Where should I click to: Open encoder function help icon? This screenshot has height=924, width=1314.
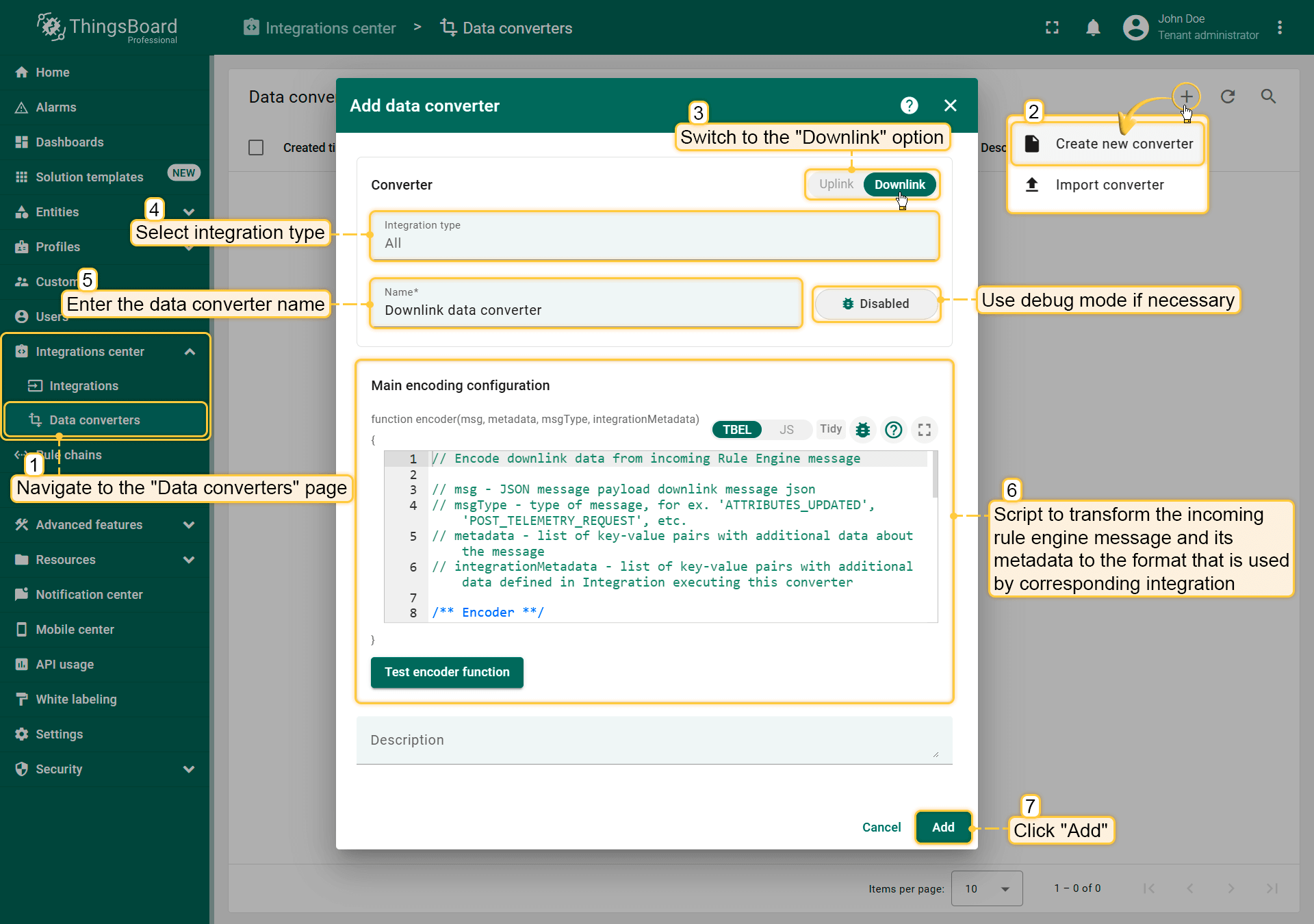tap(893, 430)
